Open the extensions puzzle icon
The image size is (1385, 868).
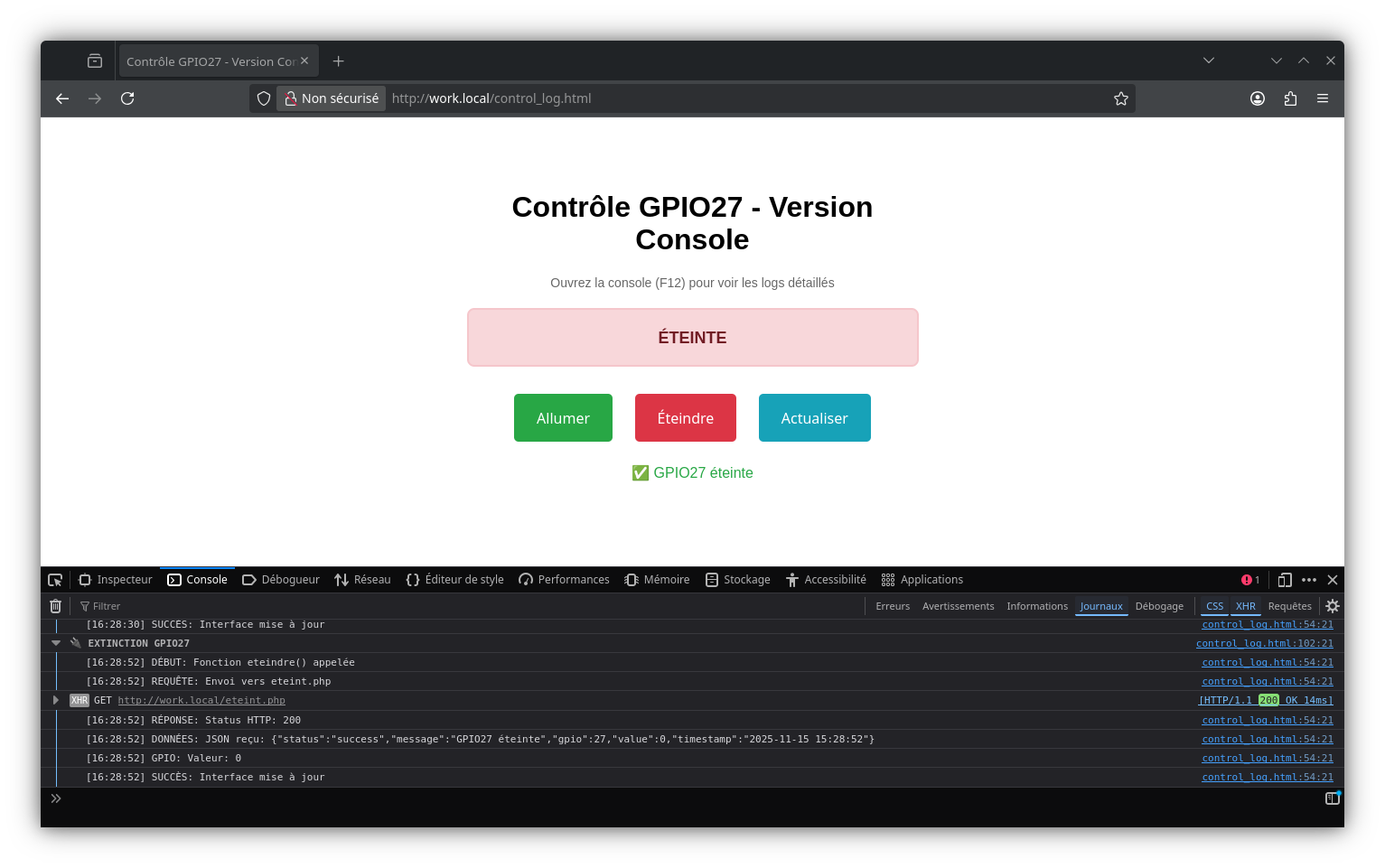(1290, 98)
